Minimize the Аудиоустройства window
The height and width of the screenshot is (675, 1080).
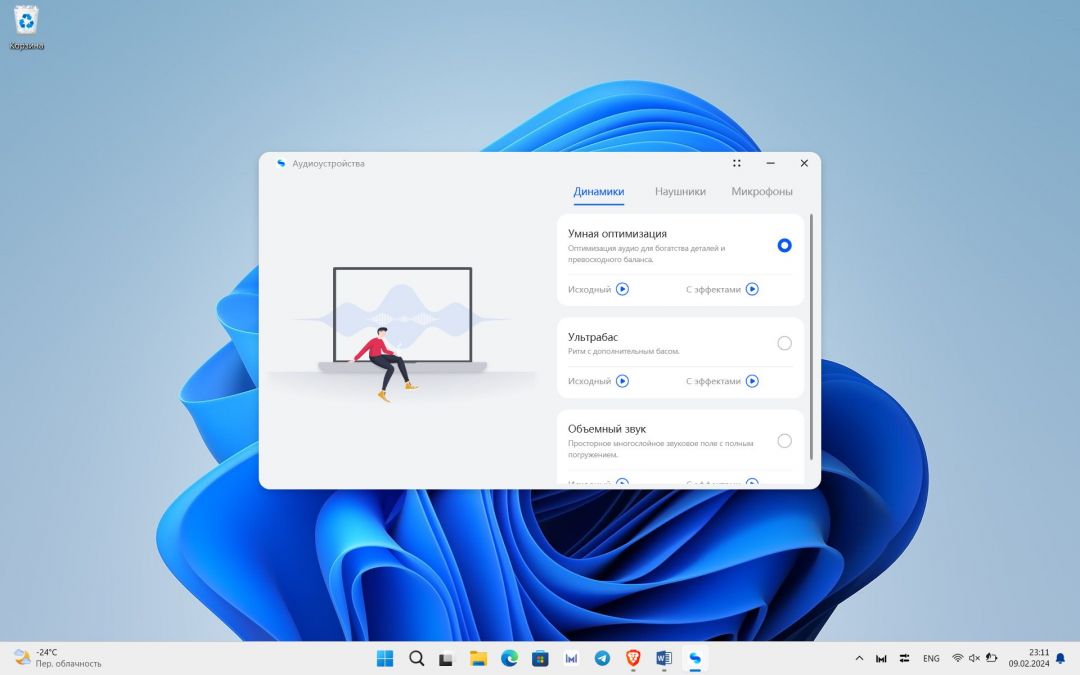771,163
